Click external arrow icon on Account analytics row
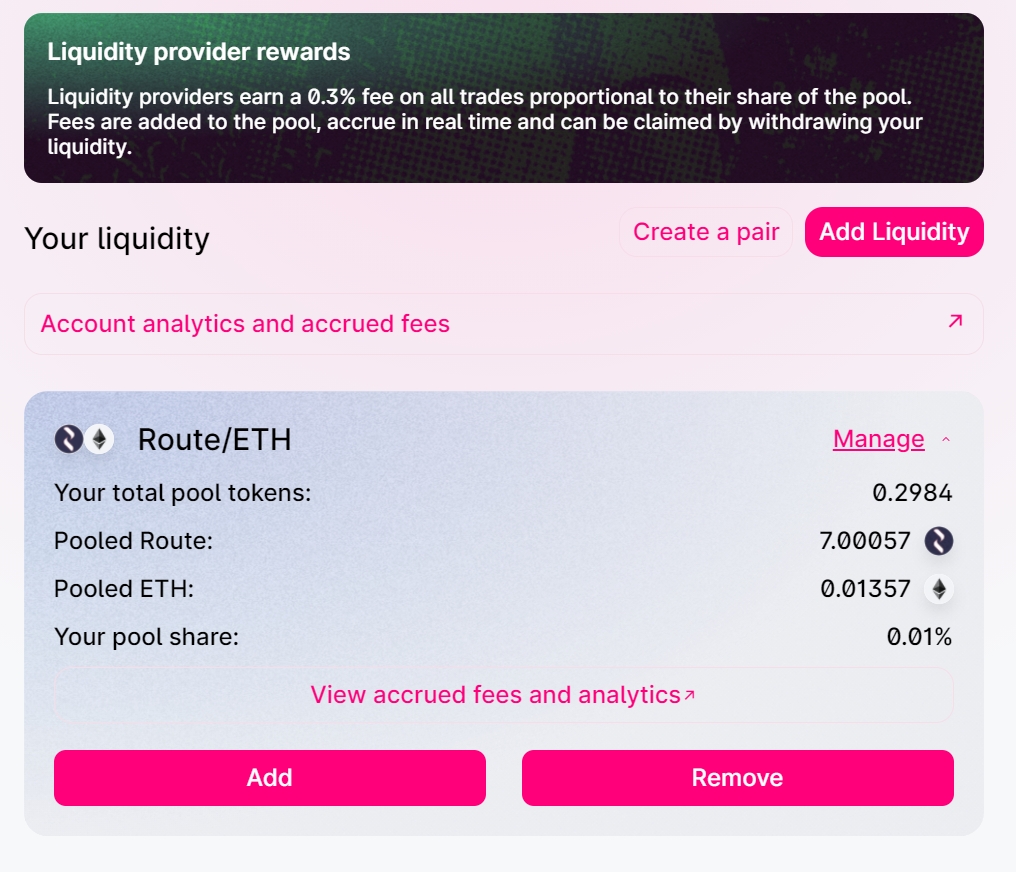Viewport: 1016px width, 872px height. click(955, 321)
